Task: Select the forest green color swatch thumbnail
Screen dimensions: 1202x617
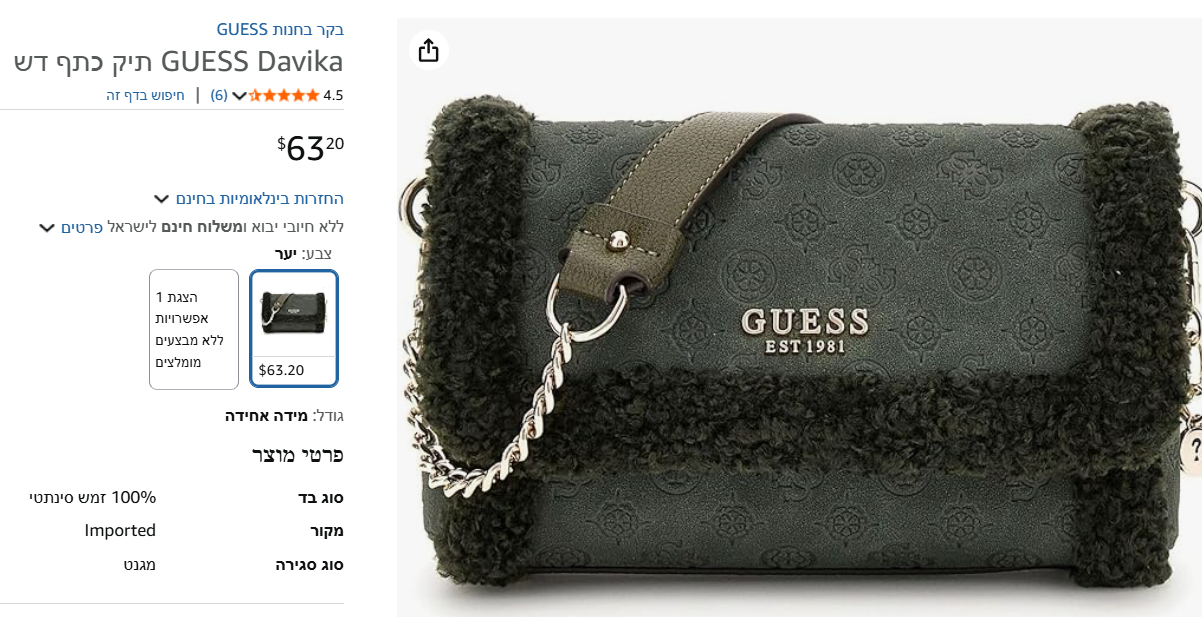Action: coord(294,328)
